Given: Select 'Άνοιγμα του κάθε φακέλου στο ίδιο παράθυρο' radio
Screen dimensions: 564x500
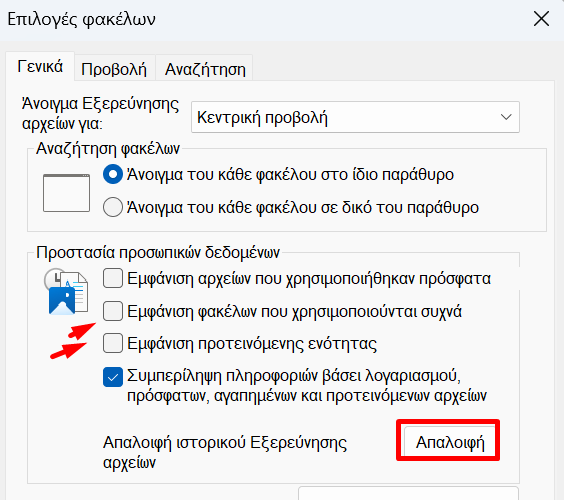Looking at the screenshot, I should coord(113,174).
